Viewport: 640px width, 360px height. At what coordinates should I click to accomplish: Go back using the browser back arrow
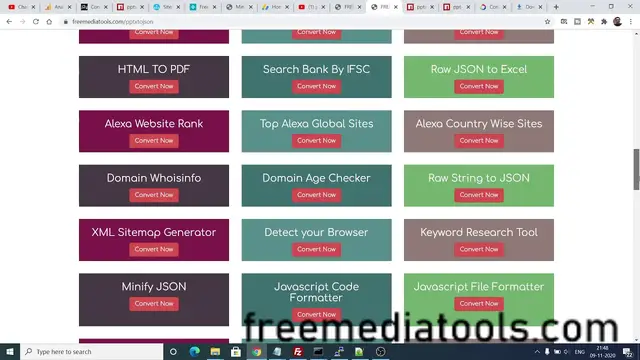[x=9, y=22]
